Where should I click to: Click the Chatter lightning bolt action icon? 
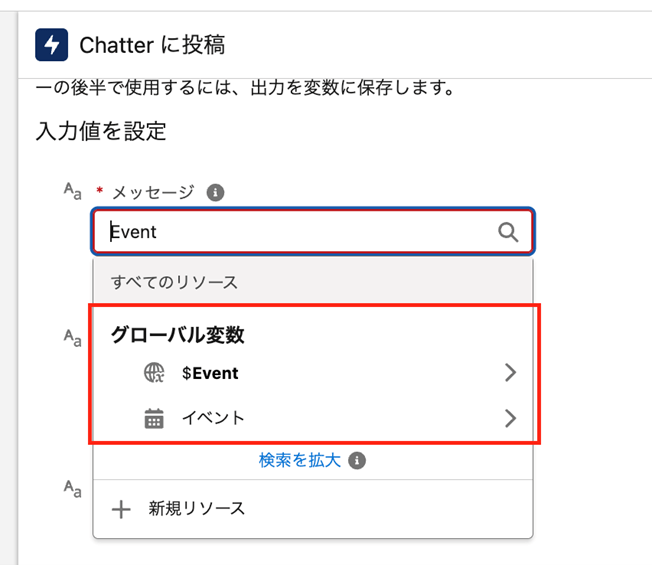[x=51, y=44]
